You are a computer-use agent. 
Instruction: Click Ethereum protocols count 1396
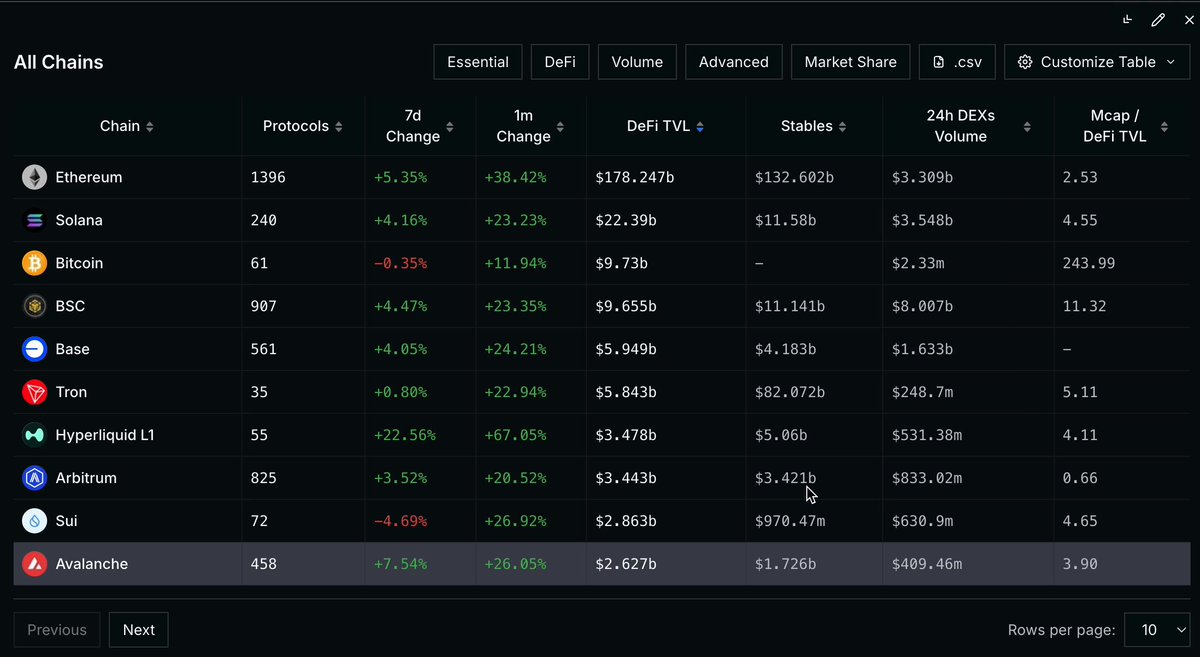tap(268, 177)
